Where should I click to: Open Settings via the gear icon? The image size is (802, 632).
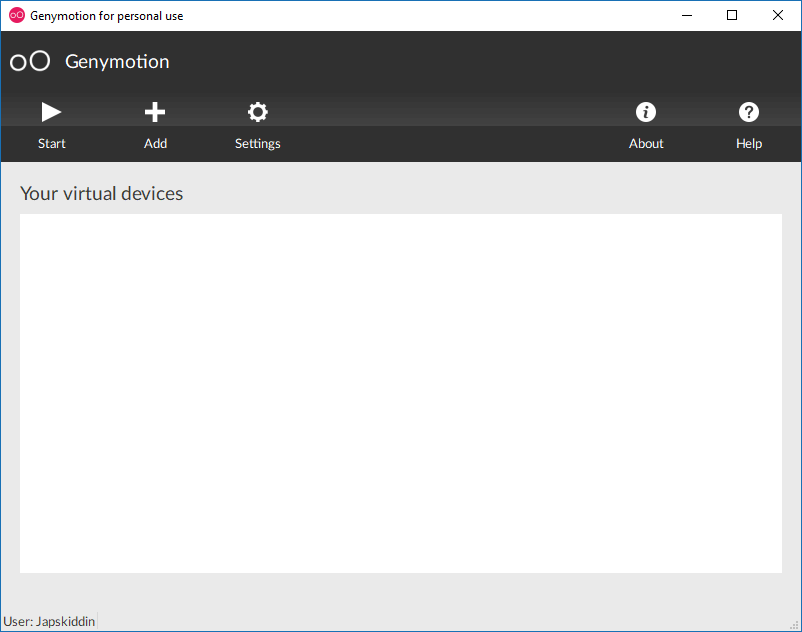click(258, 112)
